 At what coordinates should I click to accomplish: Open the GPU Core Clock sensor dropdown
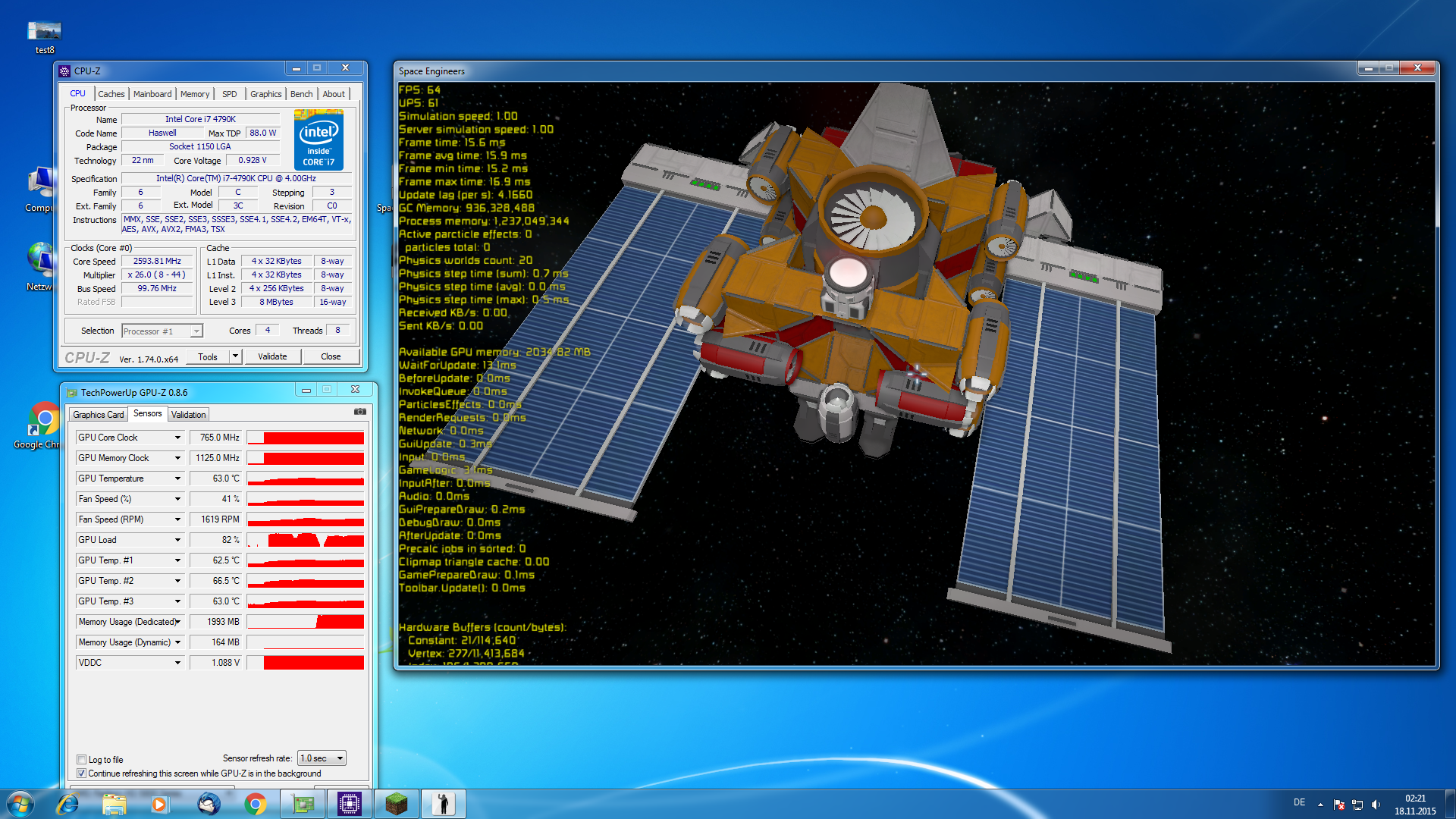pos(177,438)
